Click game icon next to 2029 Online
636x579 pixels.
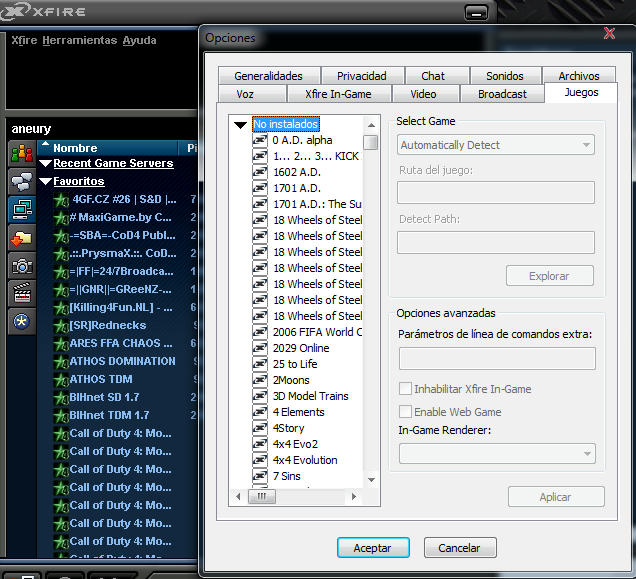point(260,348)
